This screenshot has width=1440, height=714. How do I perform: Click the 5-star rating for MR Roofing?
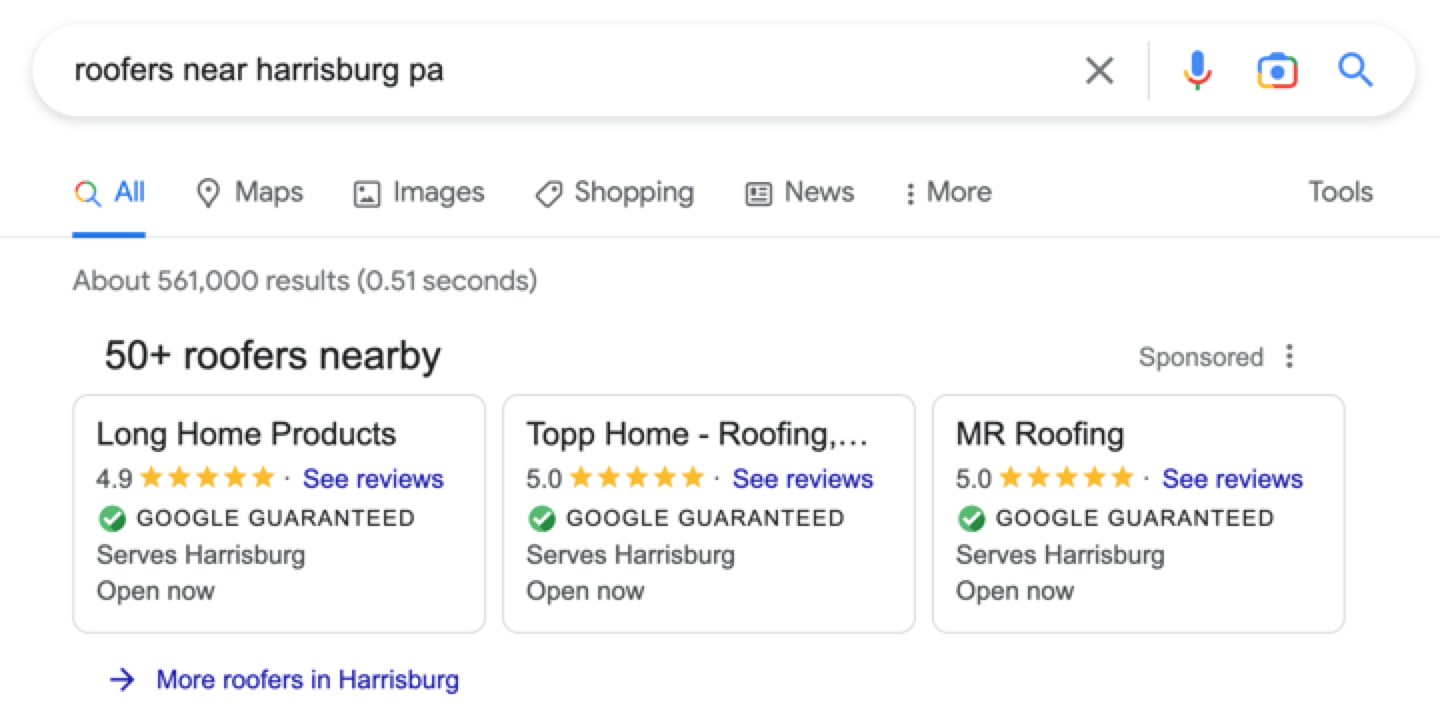[x=1065, y=478]
